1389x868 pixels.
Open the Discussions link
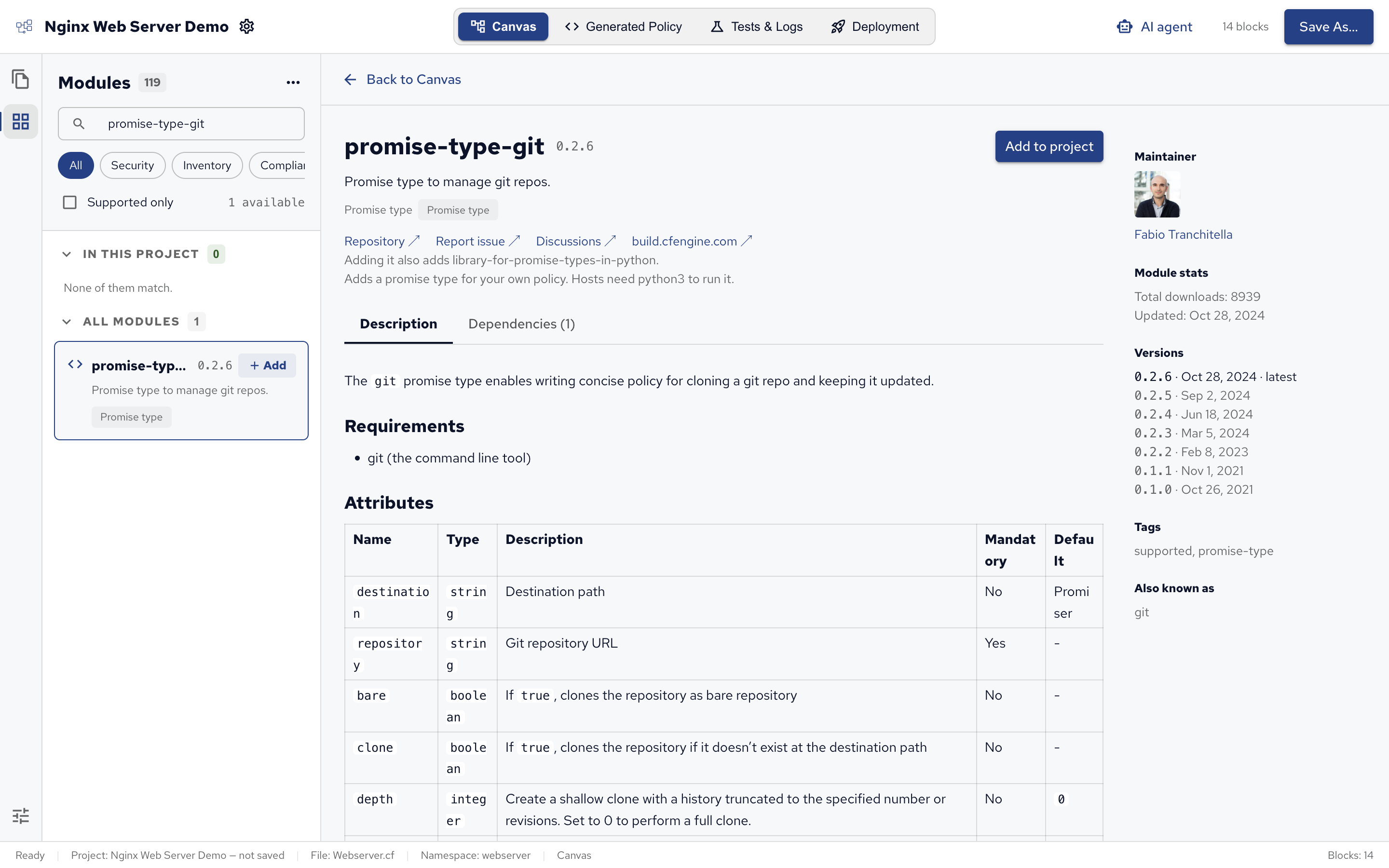coord(576,242)
